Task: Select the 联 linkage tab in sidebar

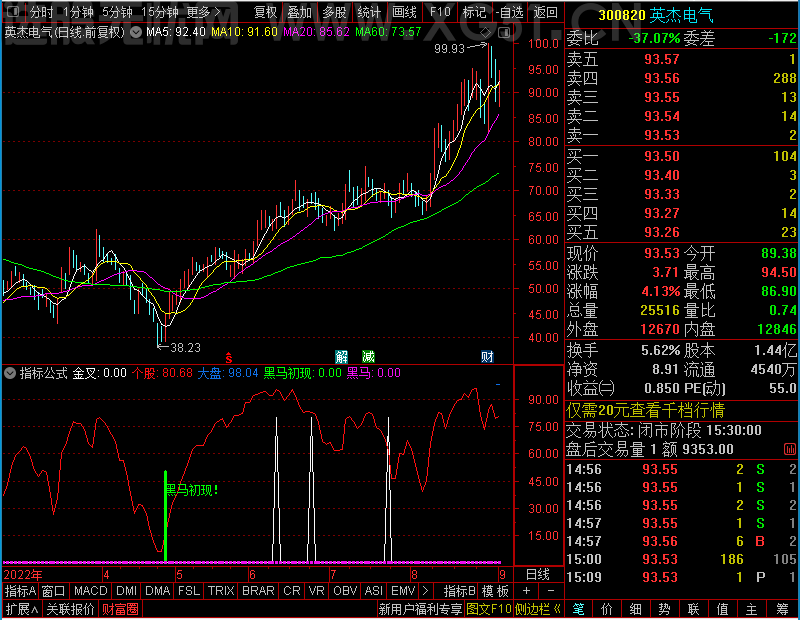Action: [693, 609]
